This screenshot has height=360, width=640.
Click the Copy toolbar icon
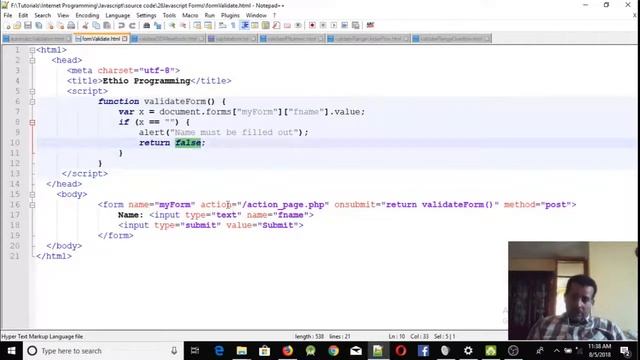coord(96,25)
